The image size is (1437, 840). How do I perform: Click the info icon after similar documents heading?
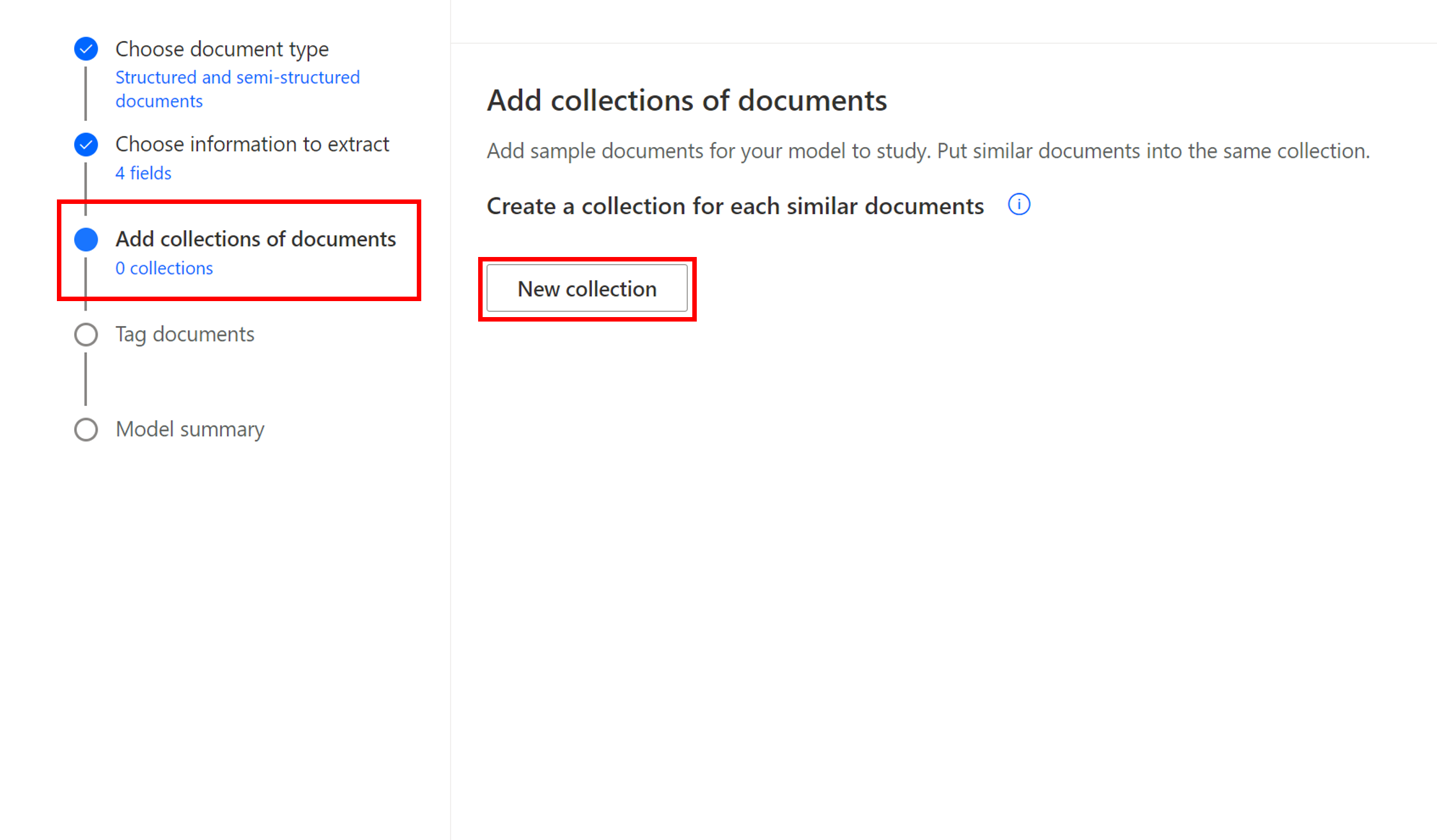tap(1019, 205)
